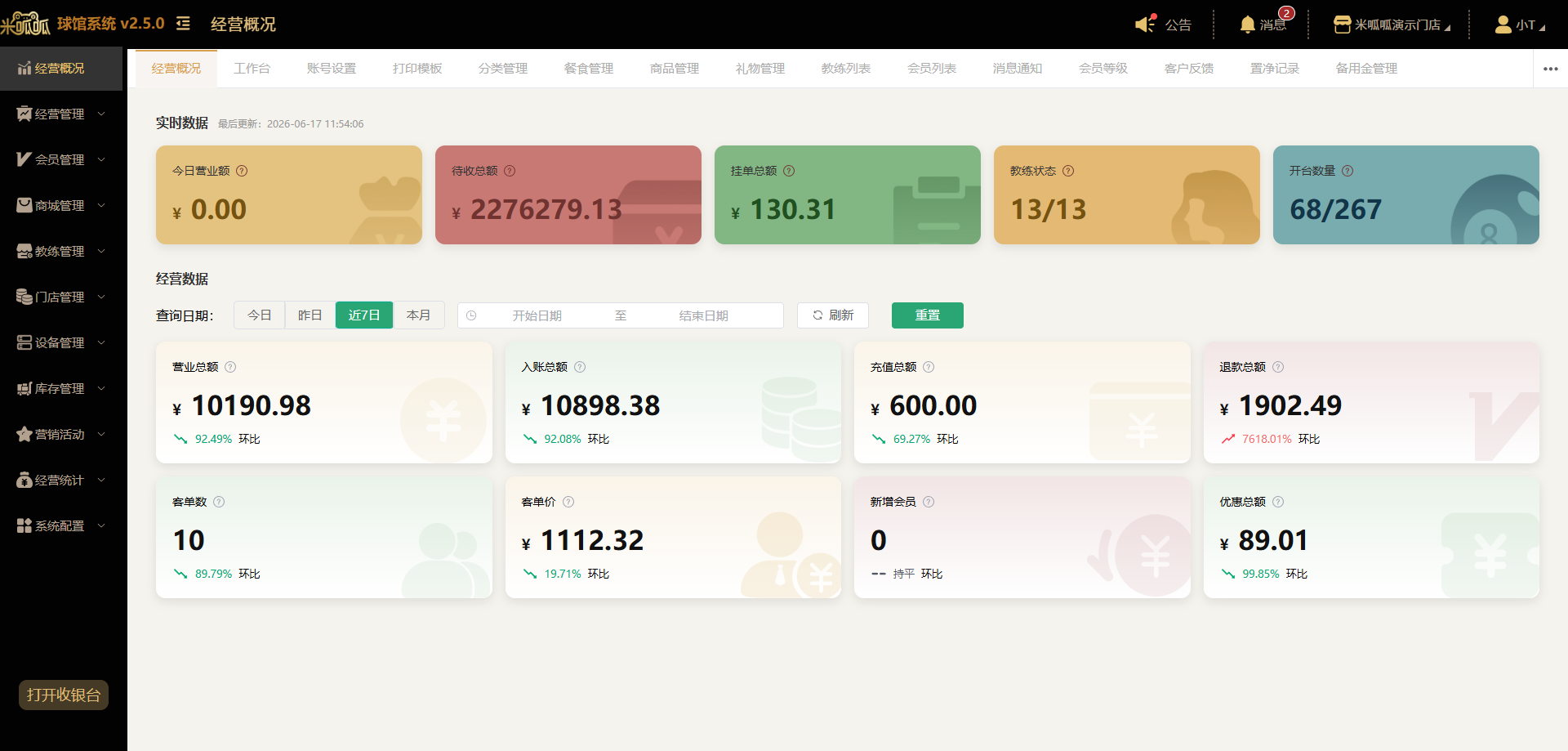The image size is (1568, 751).
Task: Click the help icon beside 营业总额
Action: pos(230,367)
